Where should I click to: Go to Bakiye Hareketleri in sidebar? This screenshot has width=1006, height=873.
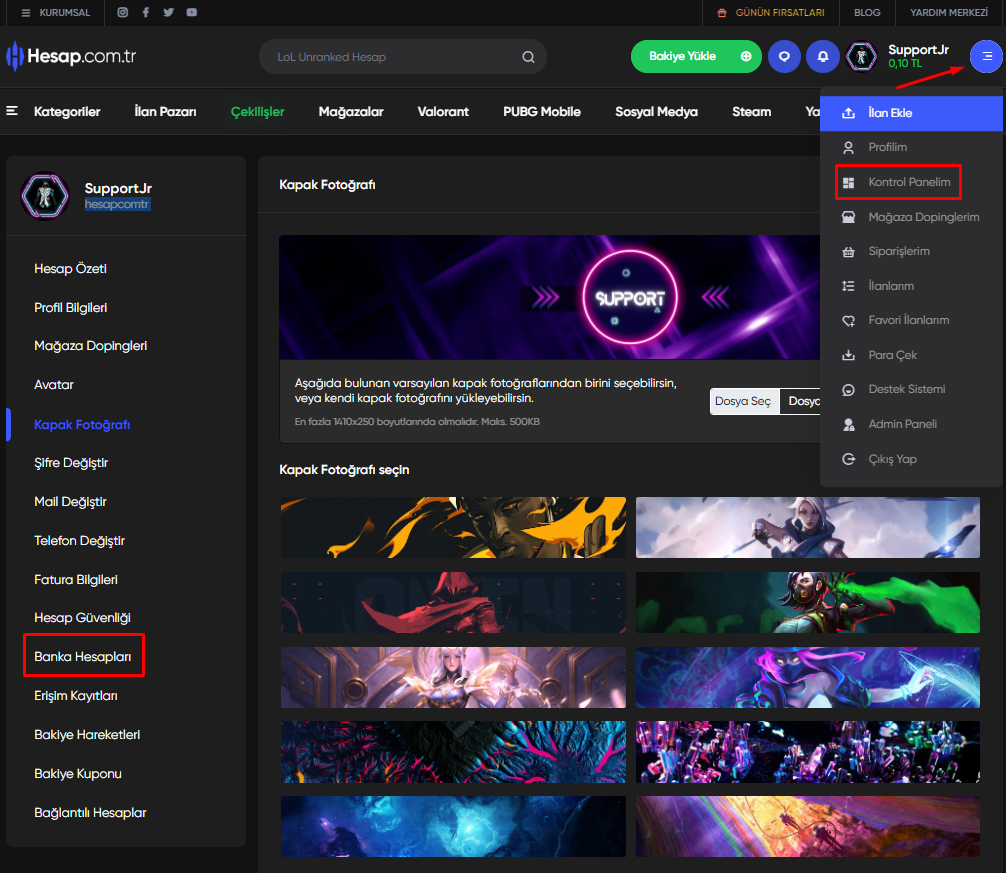(x=87, y=735)
